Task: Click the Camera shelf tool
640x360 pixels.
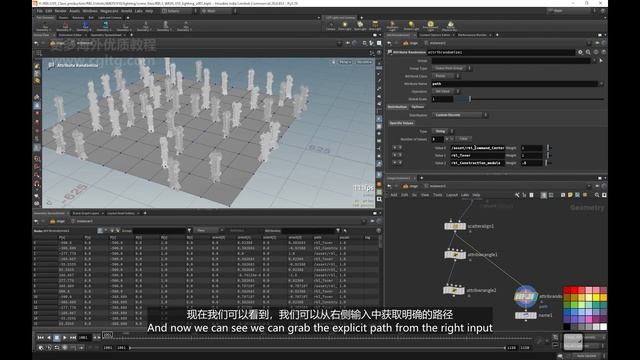Action: click(331, 26)
